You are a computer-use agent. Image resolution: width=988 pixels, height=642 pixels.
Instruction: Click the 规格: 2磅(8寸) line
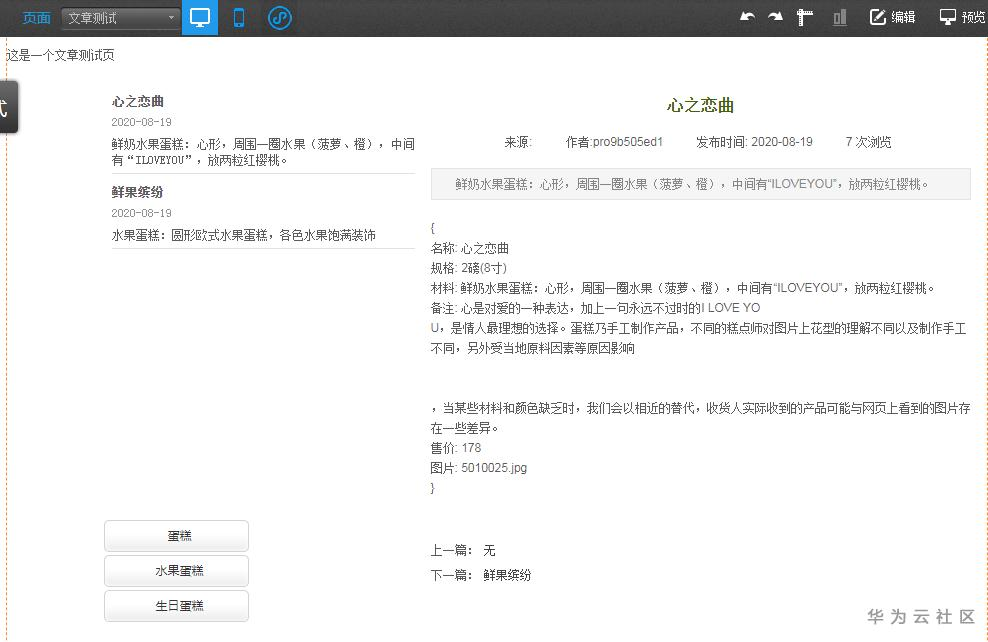click(x=469, y=268)
